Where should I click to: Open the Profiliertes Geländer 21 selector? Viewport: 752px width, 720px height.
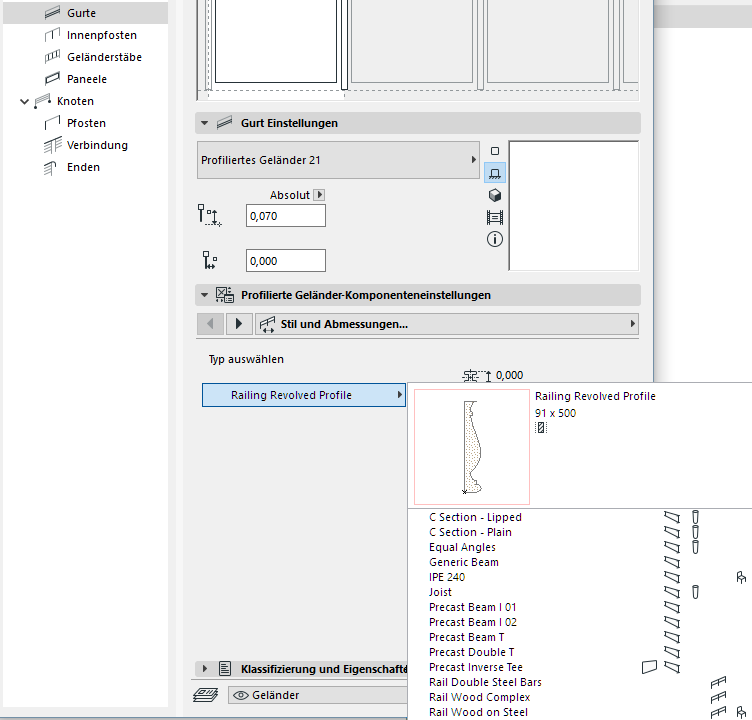(338, 160)
